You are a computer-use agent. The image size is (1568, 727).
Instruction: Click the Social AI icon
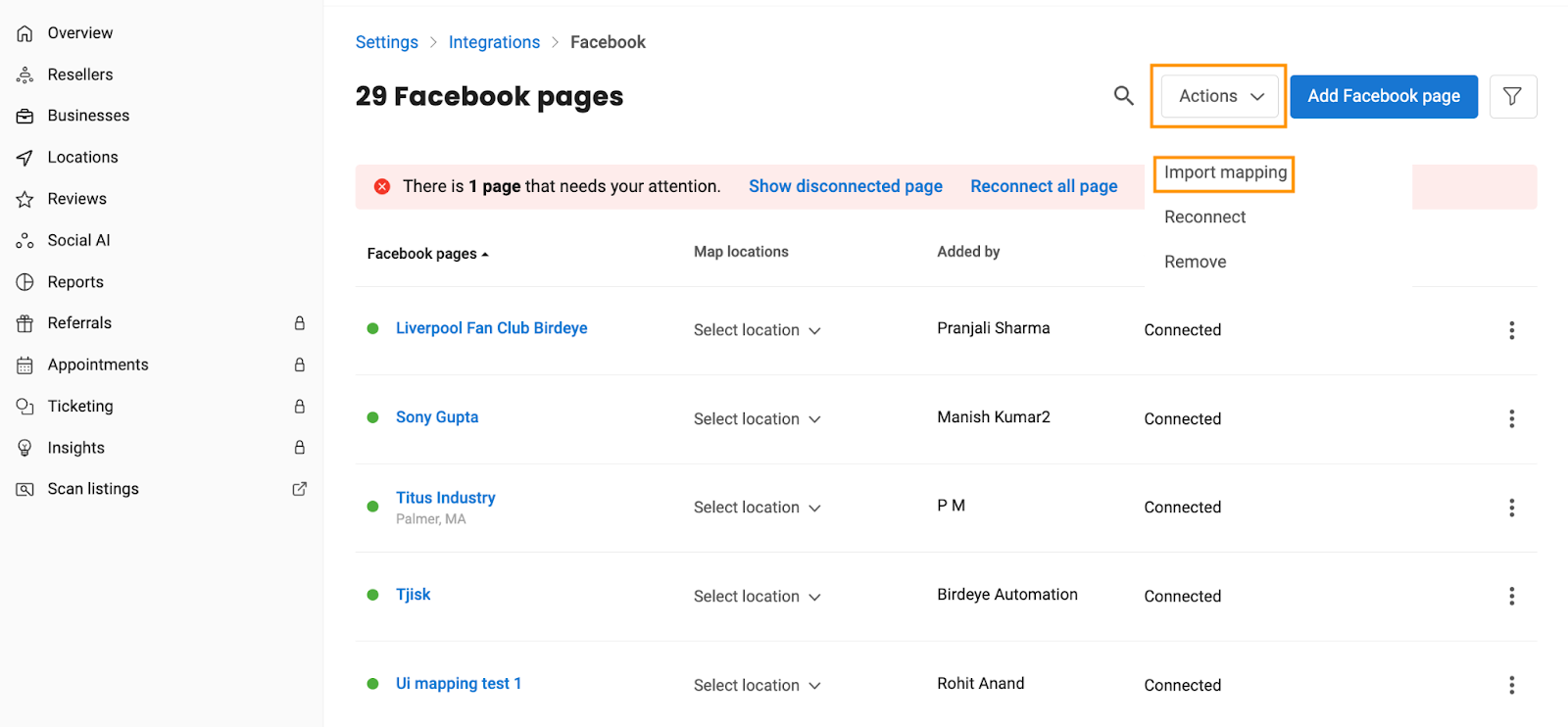[x=24, y=240]
